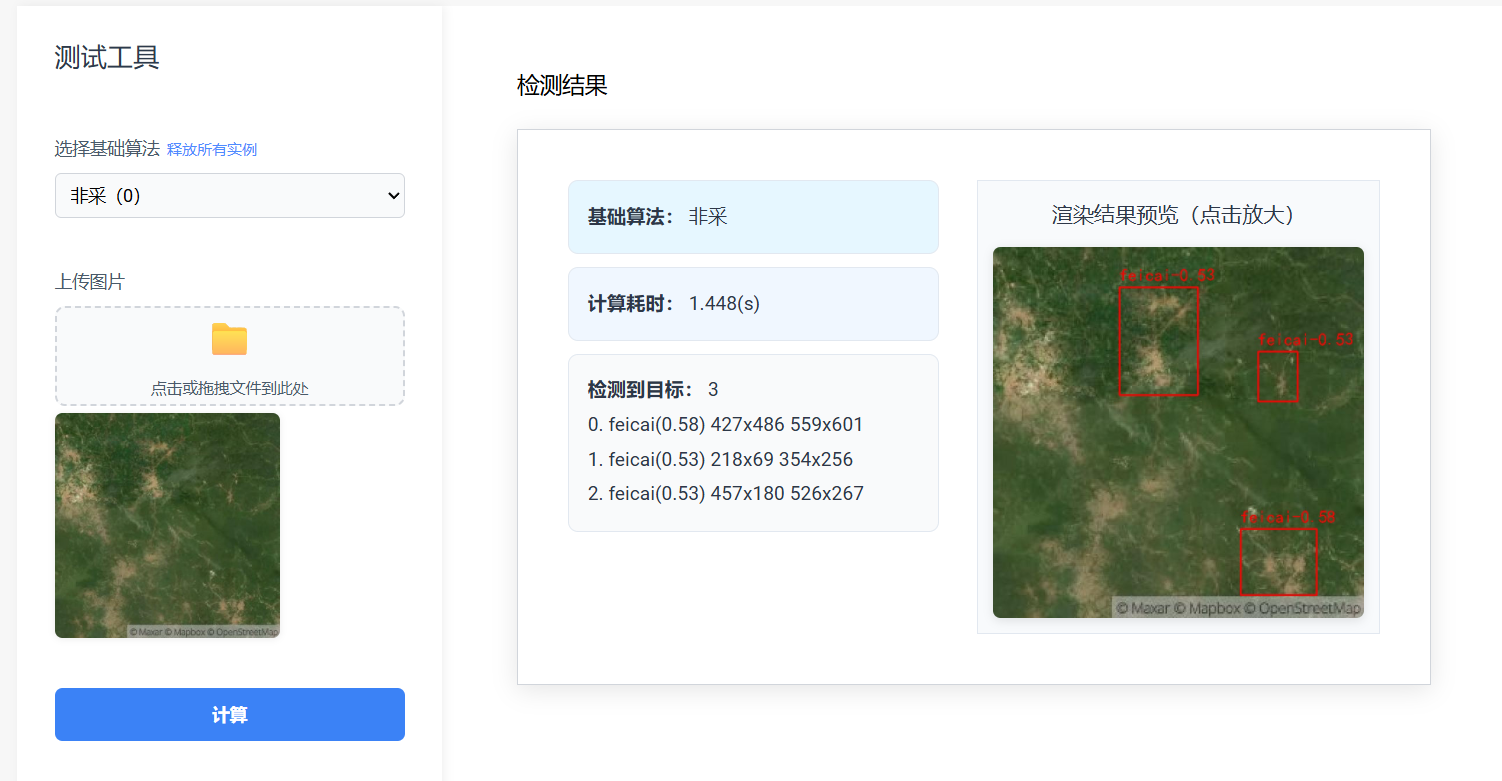
Task: Select result row 2 feicai(0.53) 457x180
Action: pyautogui.click(x=725, y=493)
